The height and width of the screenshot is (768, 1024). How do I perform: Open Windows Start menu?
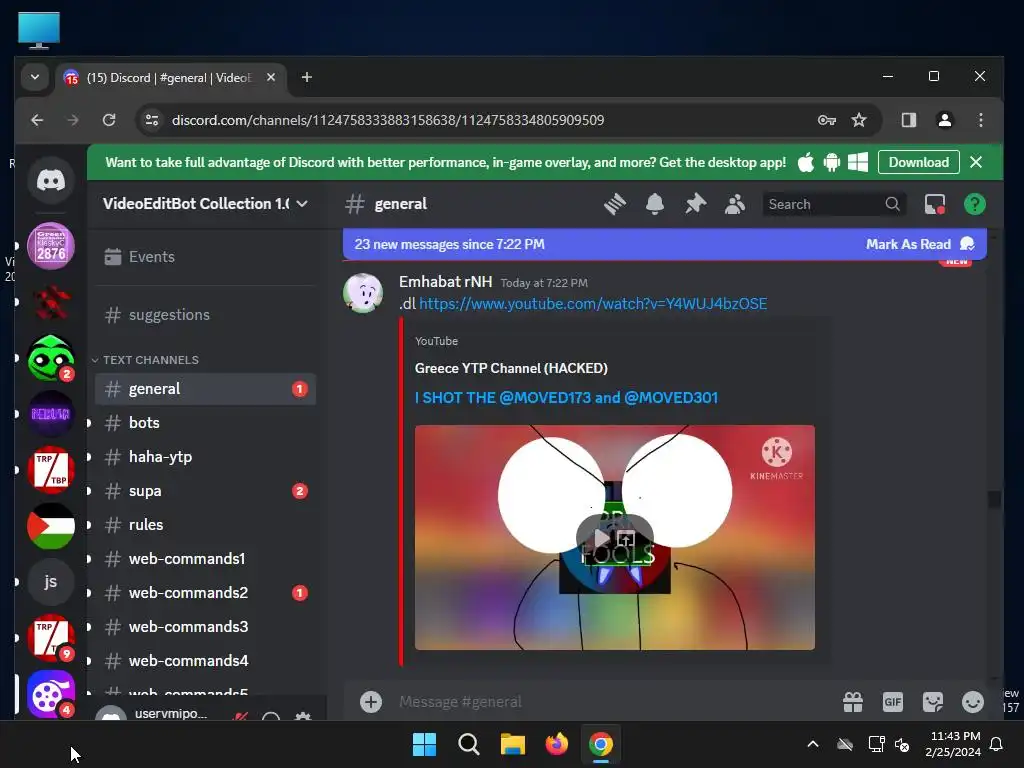424,744
